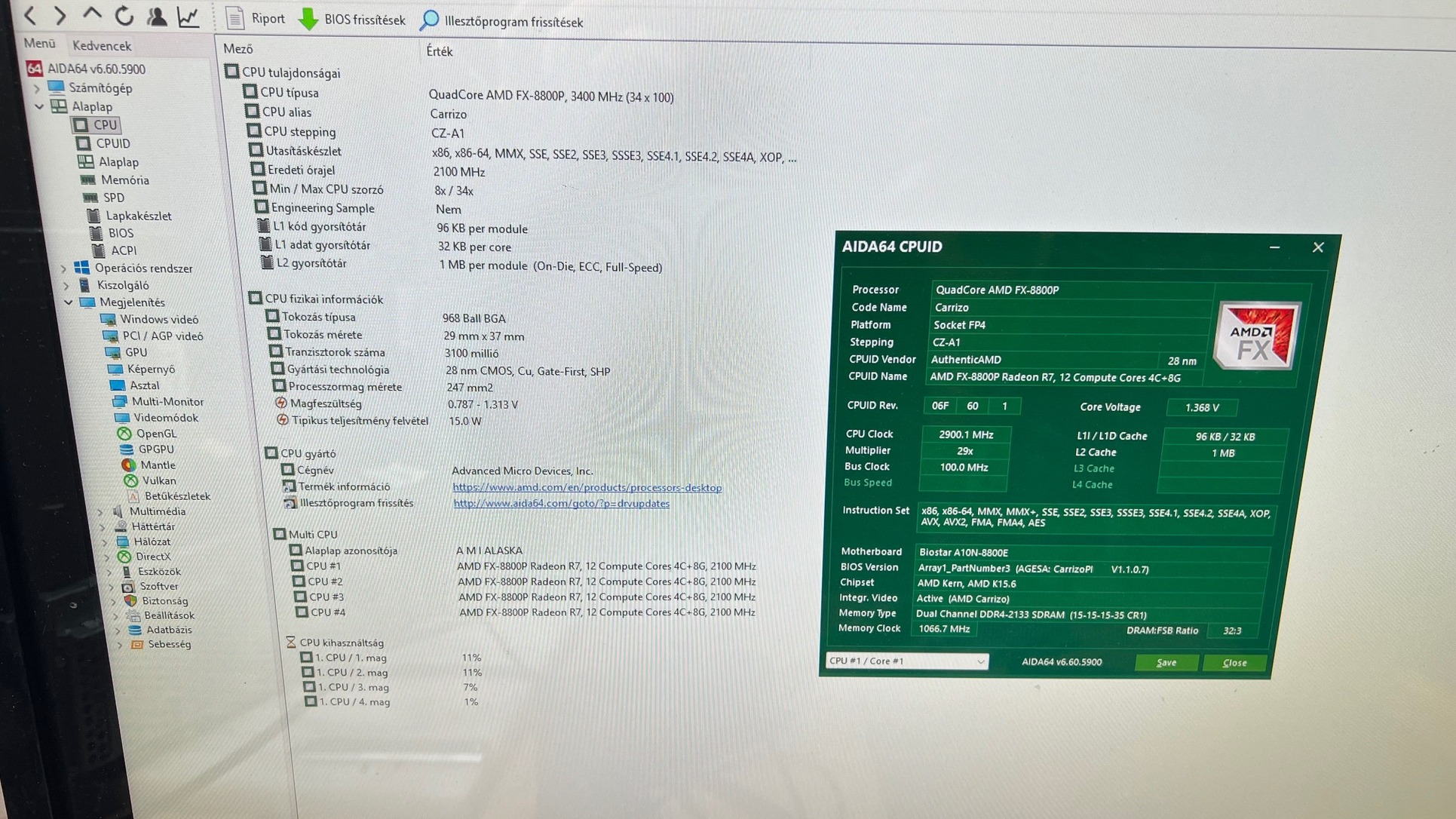1456x819 pixels.
Task: Switch to the Menü tab
Action: pyautogui.click(x=39, y=44)
